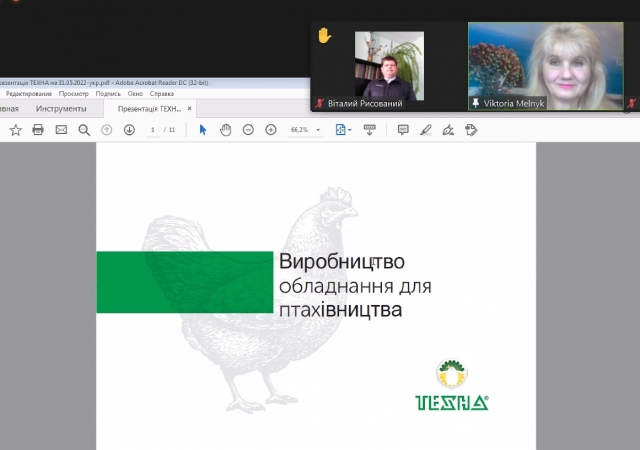Open the sign document pen tool
640x450 pixels.
click(448, 130)
